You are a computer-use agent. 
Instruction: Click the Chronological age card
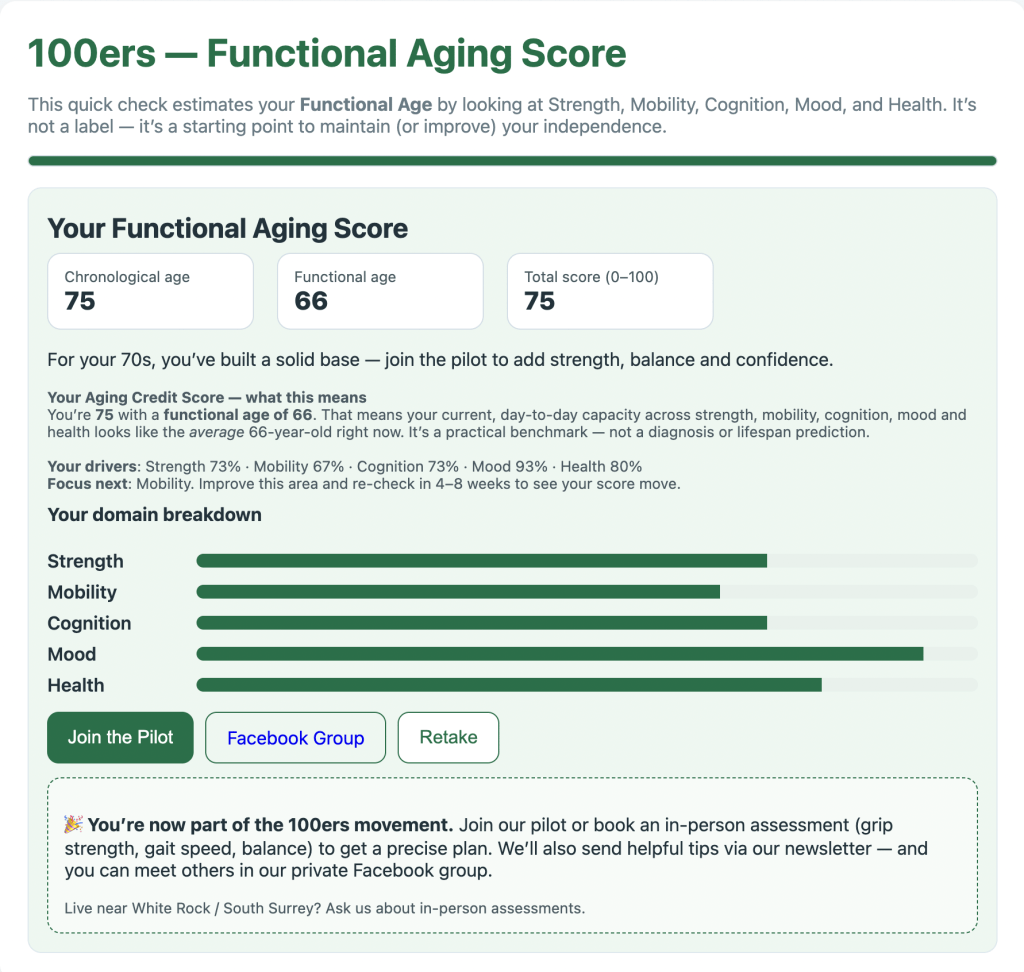pyautogui.click(x=150, y=291)
